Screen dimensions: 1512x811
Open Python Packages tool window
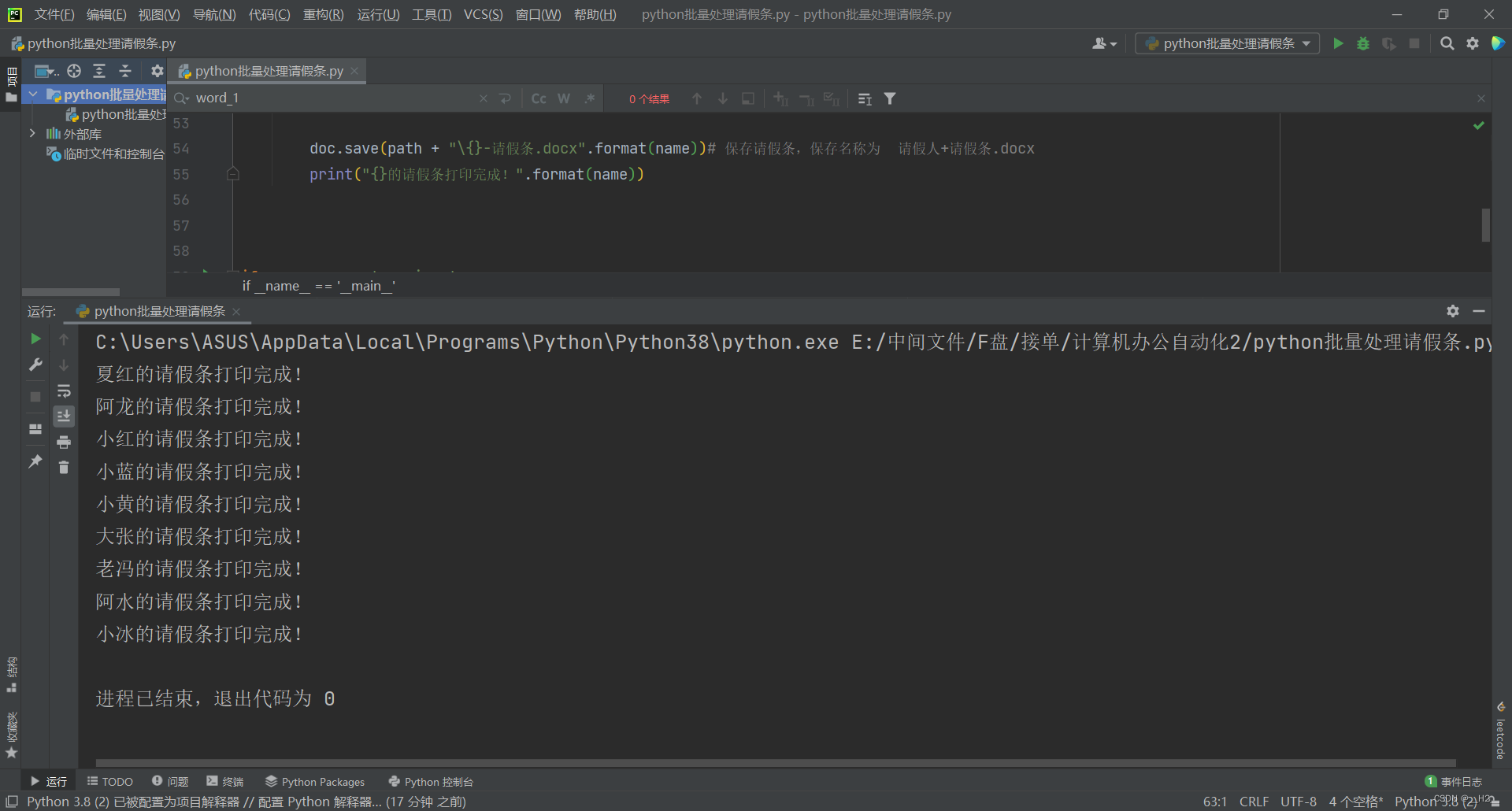pyautogui.click(x=315, y=781)
